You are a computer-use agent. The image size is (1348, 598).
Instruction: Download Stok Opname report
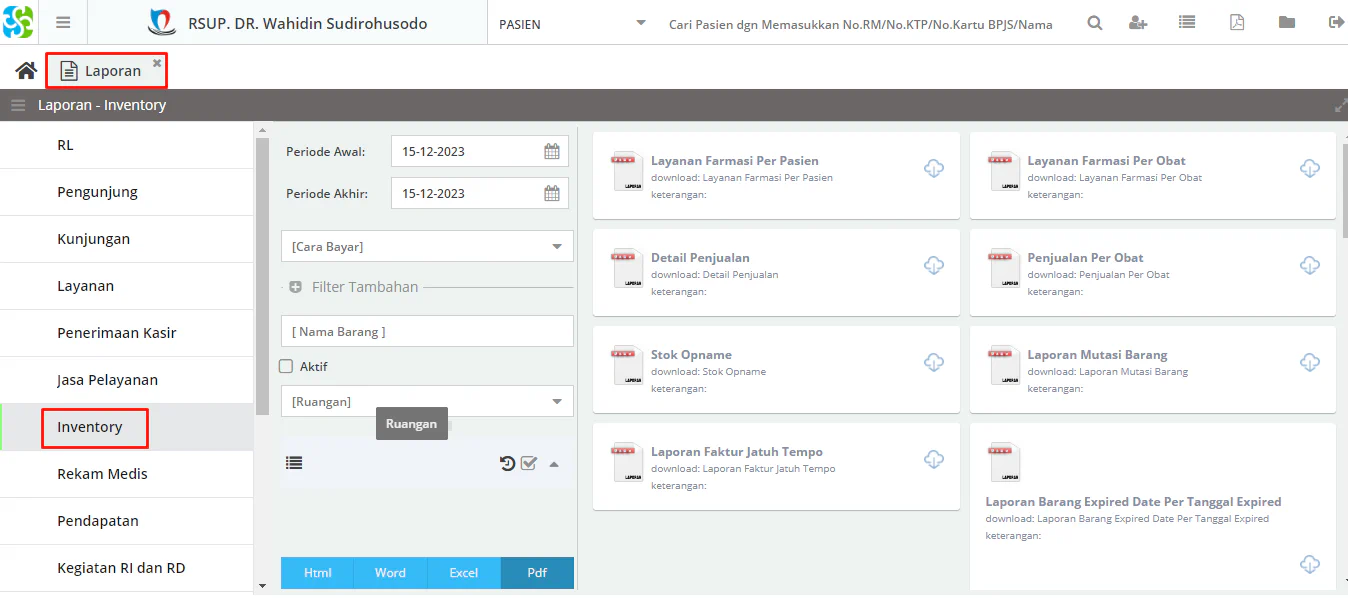(x=934, y=362)
